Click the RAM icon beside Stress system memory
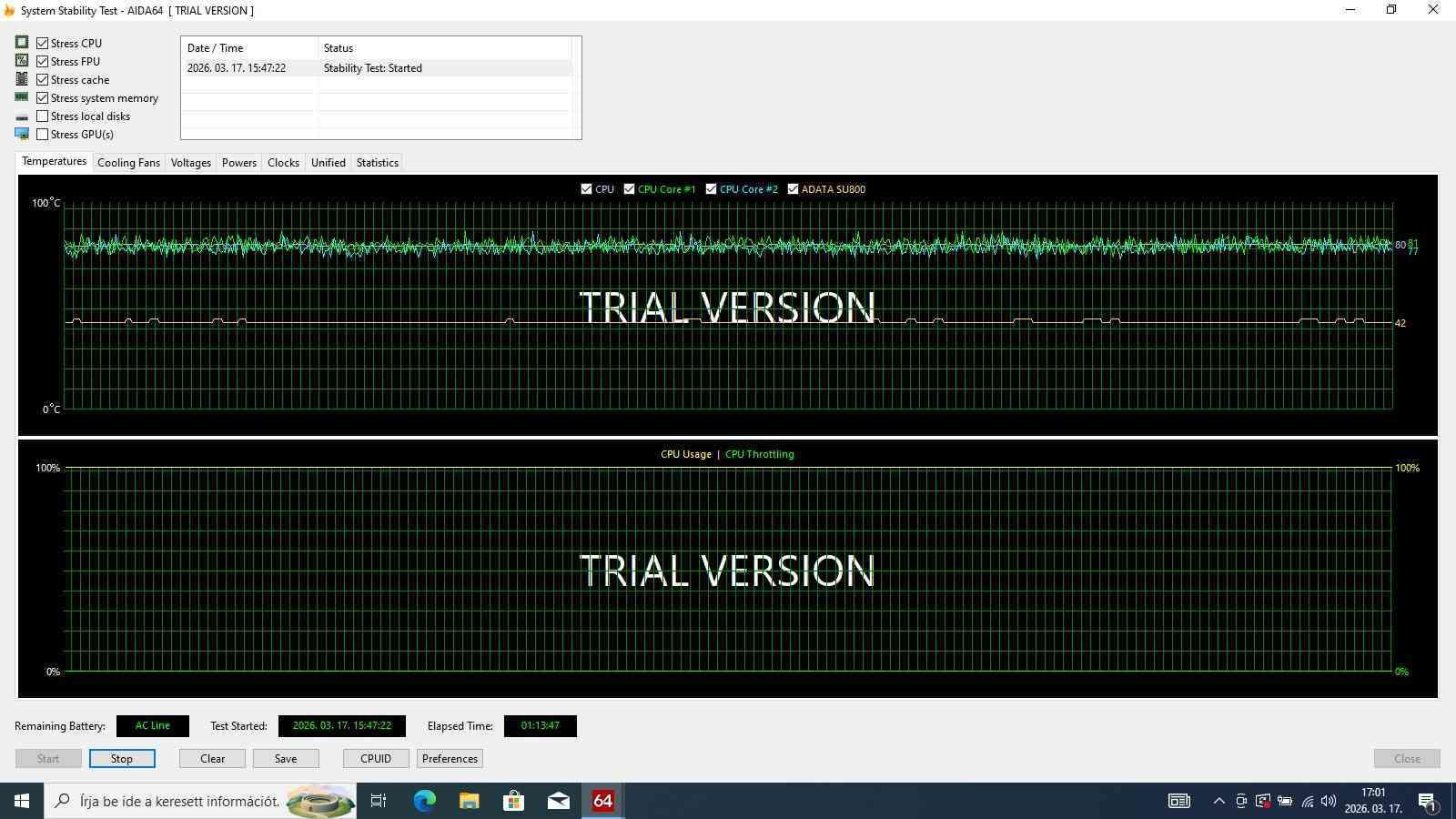1456x819 pixels. (22, 96)
